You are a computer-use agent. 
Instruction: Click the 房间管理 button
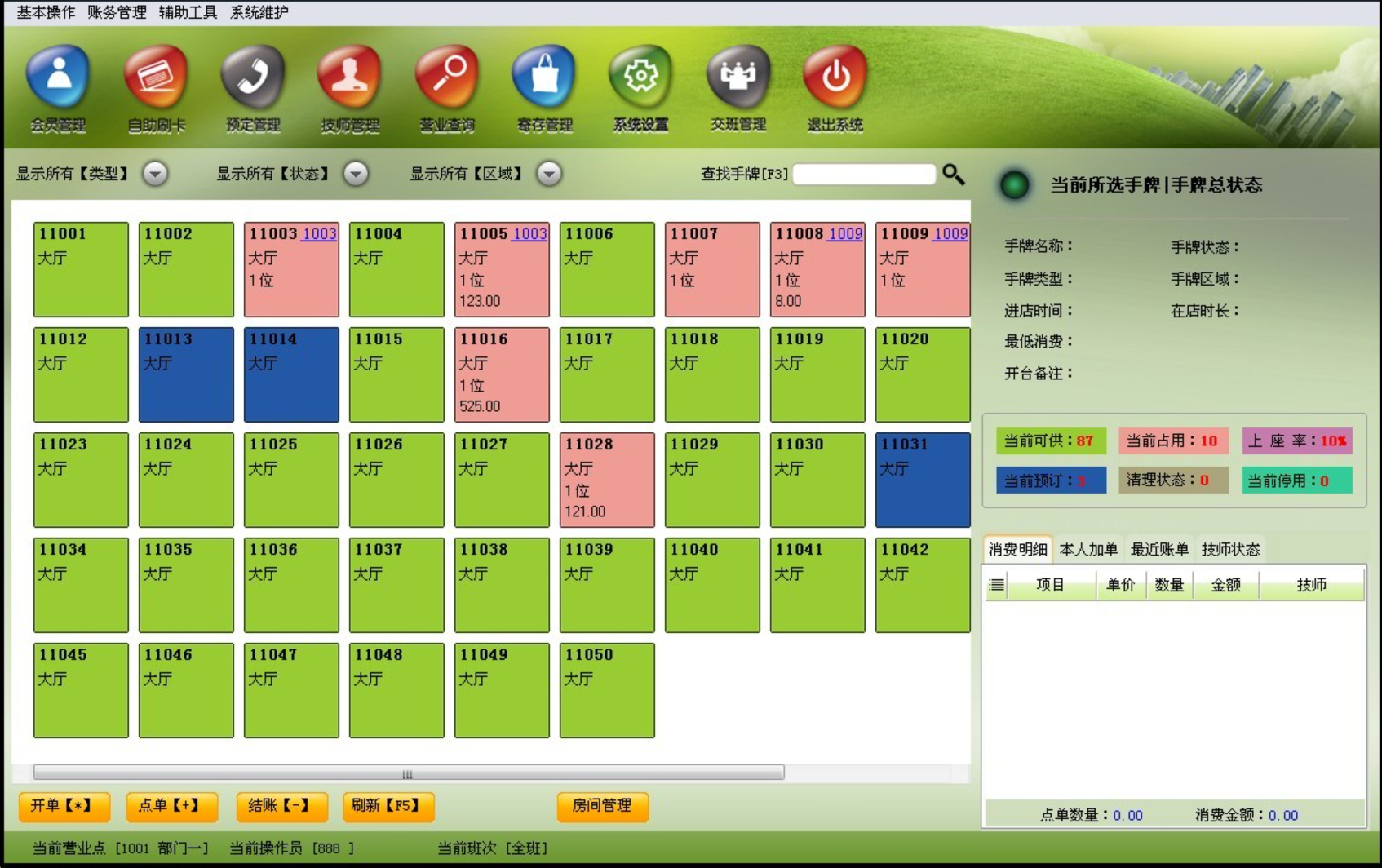[603, 806]
